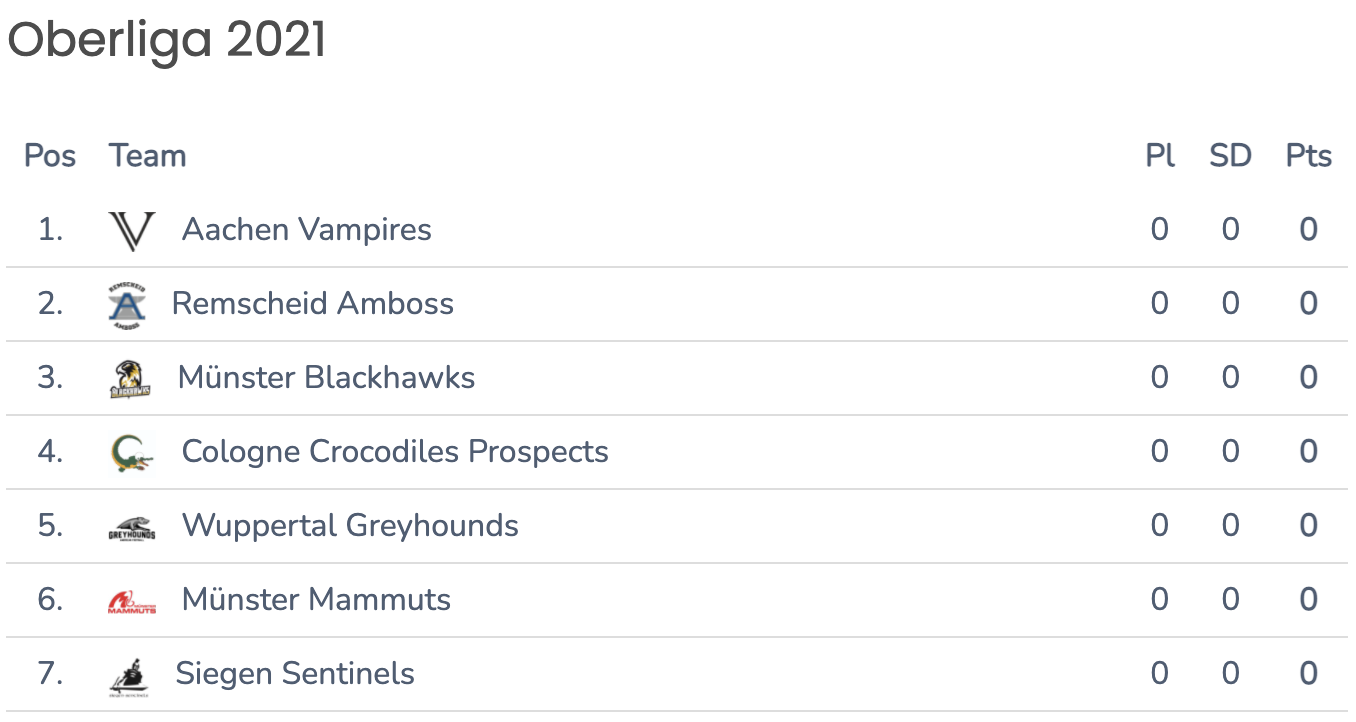The width and height of the screenshot is (1356, 722).
Task: Click the Münster Blackhawks hawk logo
Action: coord(130,379)
